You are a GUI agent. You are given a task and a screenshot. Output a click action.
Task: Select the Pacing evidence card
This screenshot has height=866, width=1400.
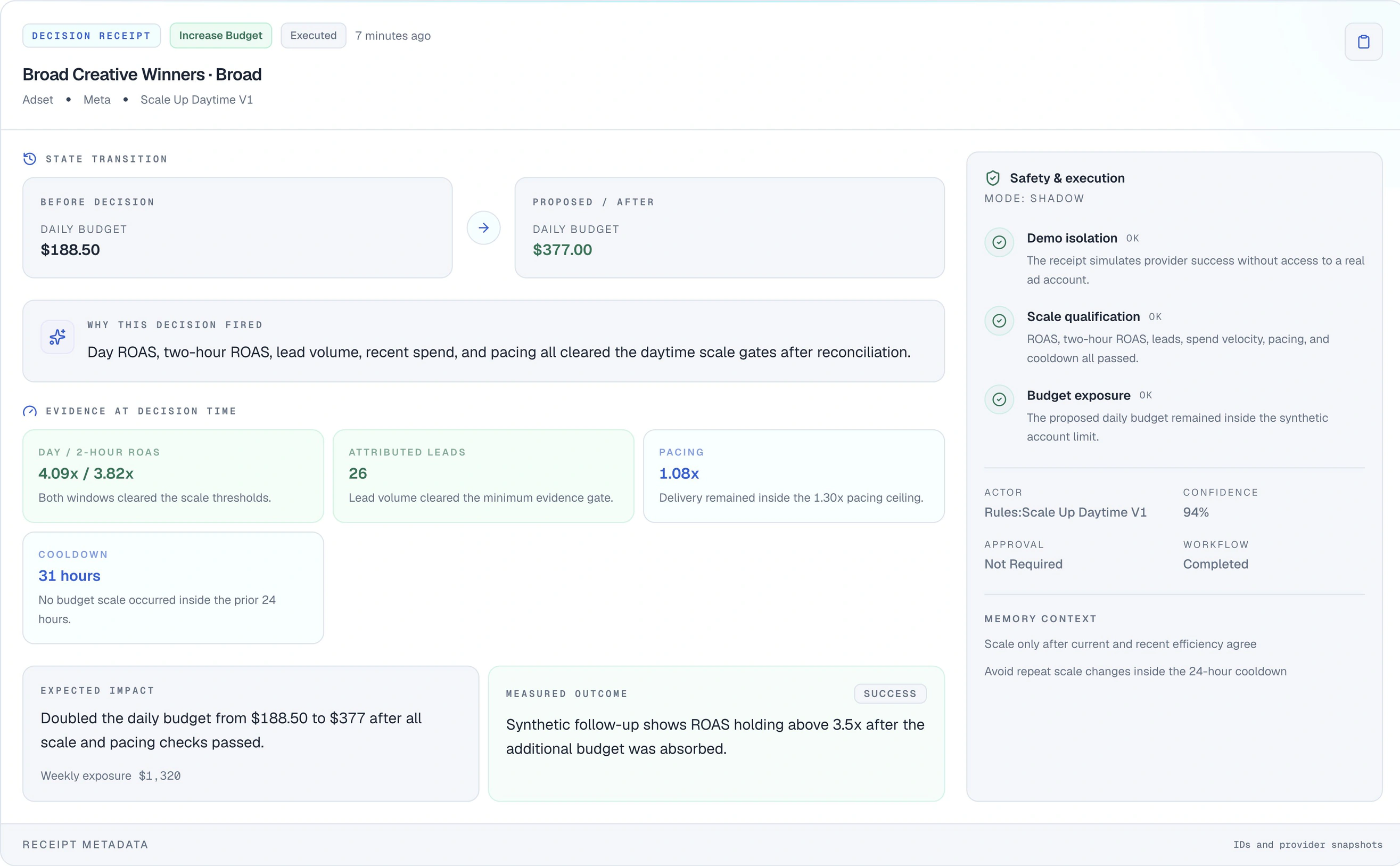pos(793,476)
